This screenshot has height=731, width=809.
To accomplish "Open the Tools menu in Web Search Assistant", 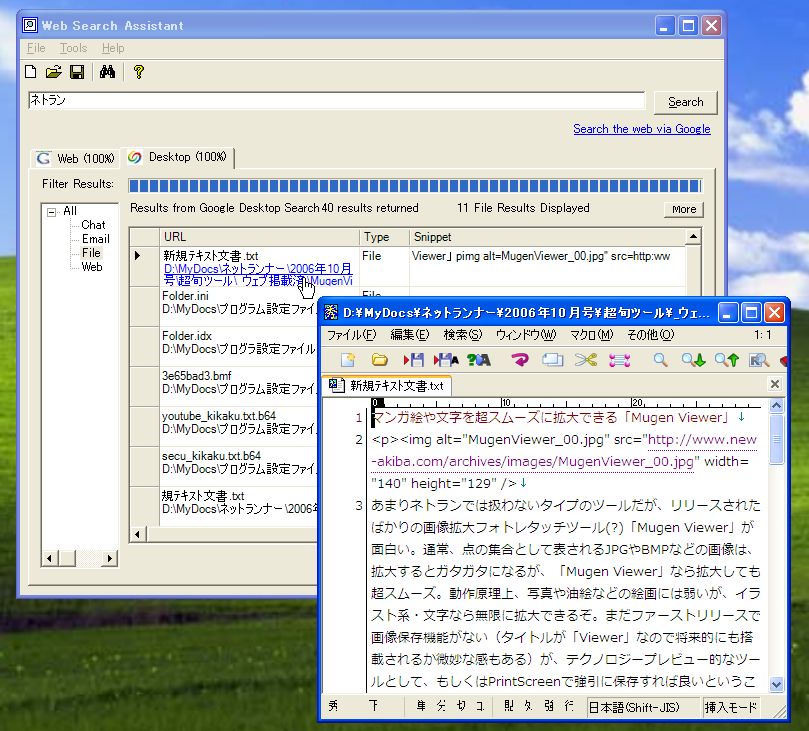I will point(73,48).
